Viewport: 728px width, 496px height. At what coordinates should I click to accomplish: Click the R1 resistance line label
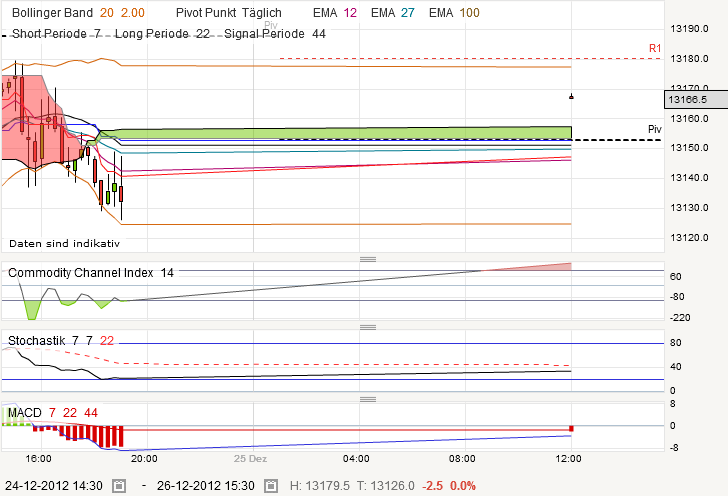coord(655,48)
